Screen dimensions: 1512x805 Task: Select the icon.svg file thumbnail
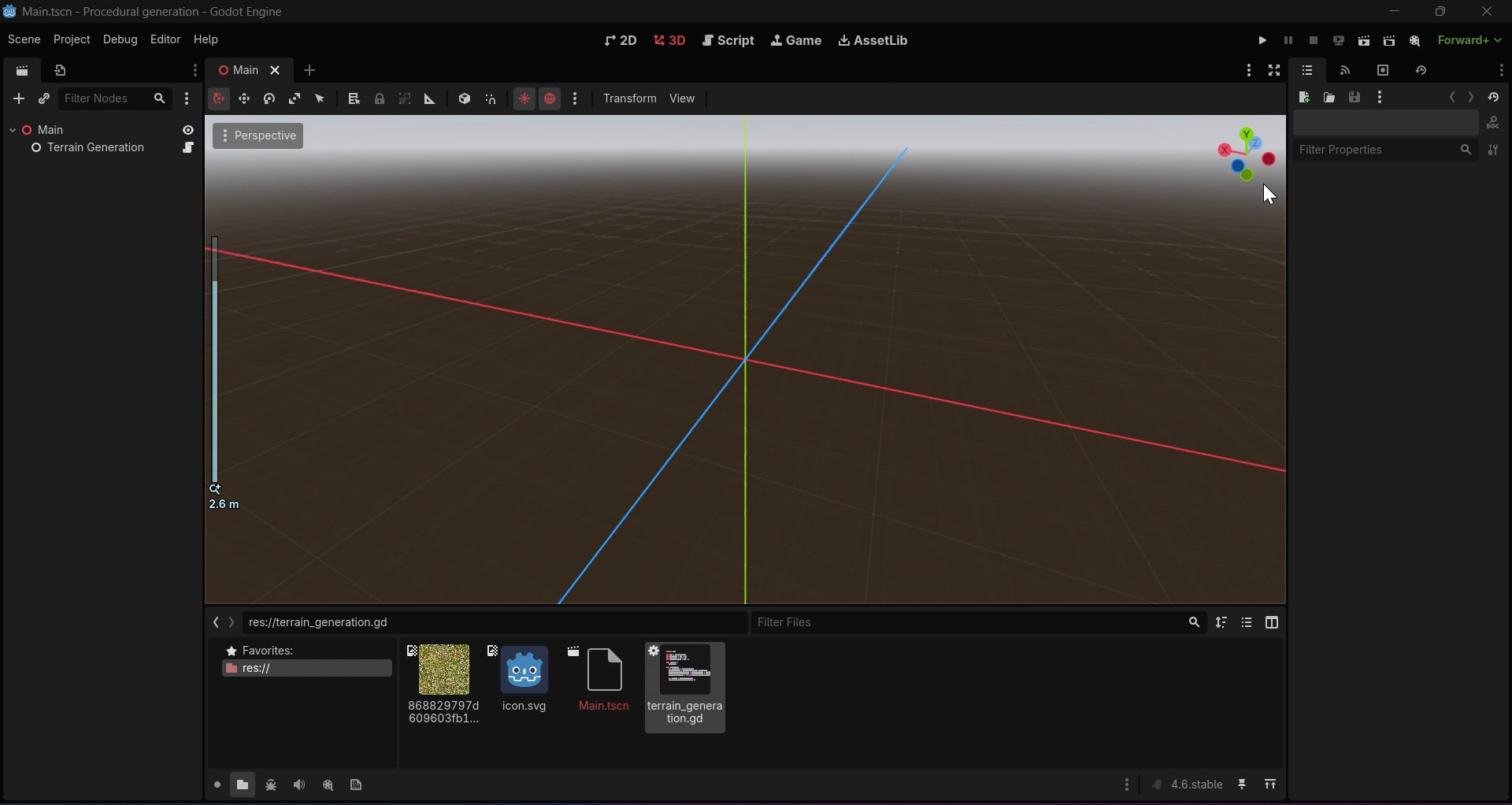[x=525, y=672]
